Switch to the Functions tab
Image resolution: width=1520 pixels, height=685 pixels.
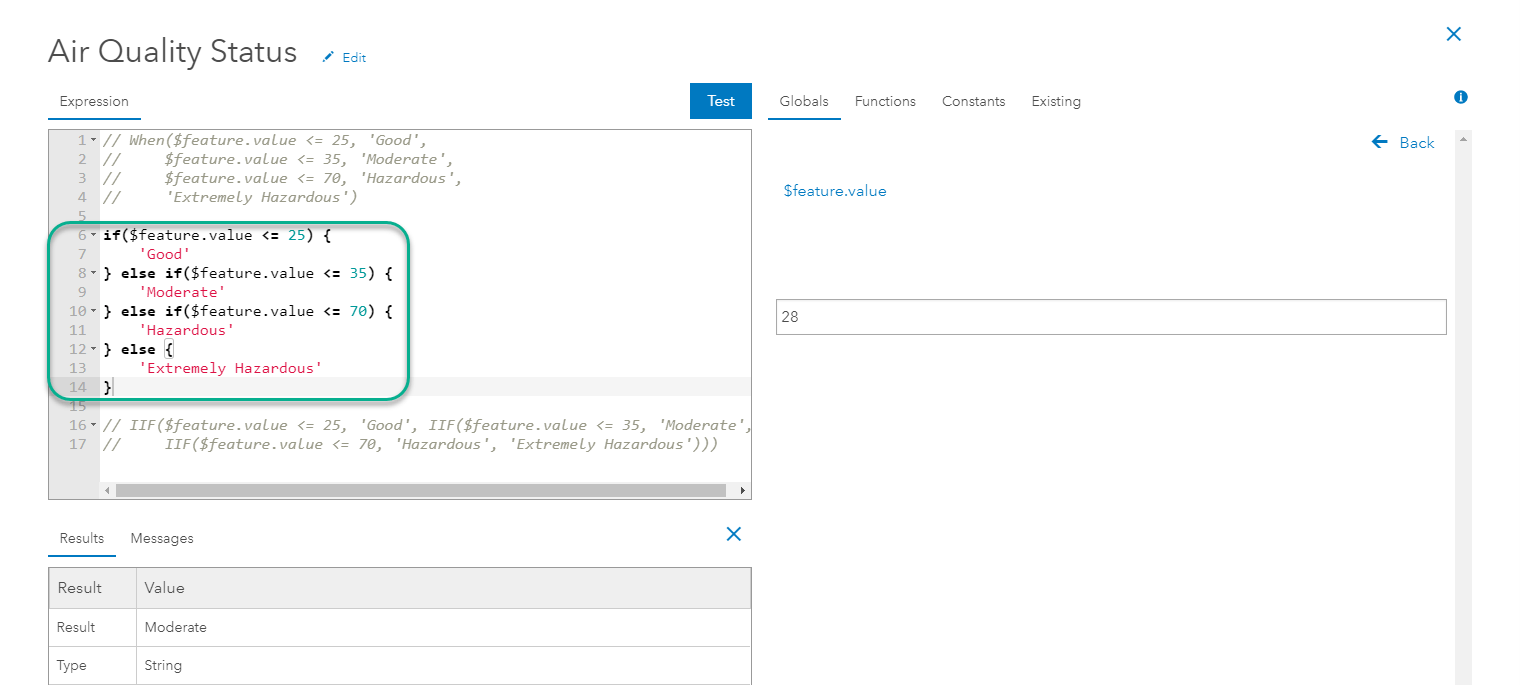click(x=885, y=101)
